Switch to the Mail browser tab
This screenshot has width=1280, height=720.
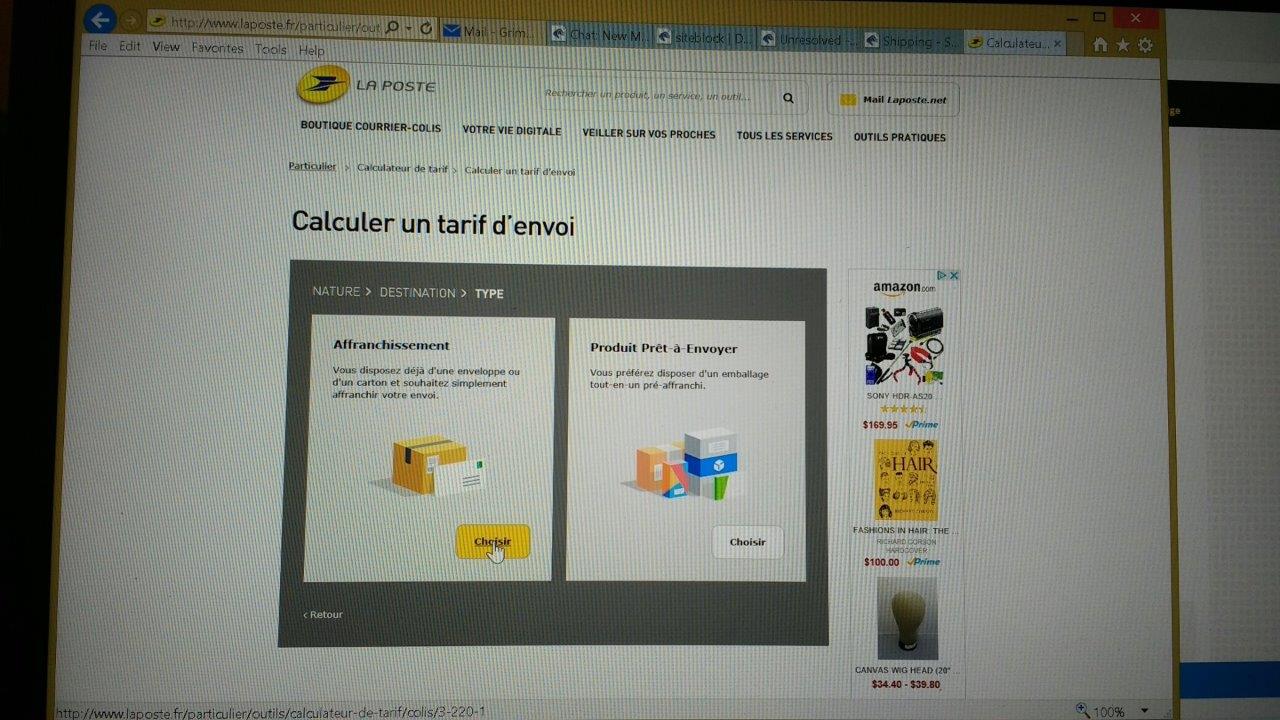tap(491, 33)
